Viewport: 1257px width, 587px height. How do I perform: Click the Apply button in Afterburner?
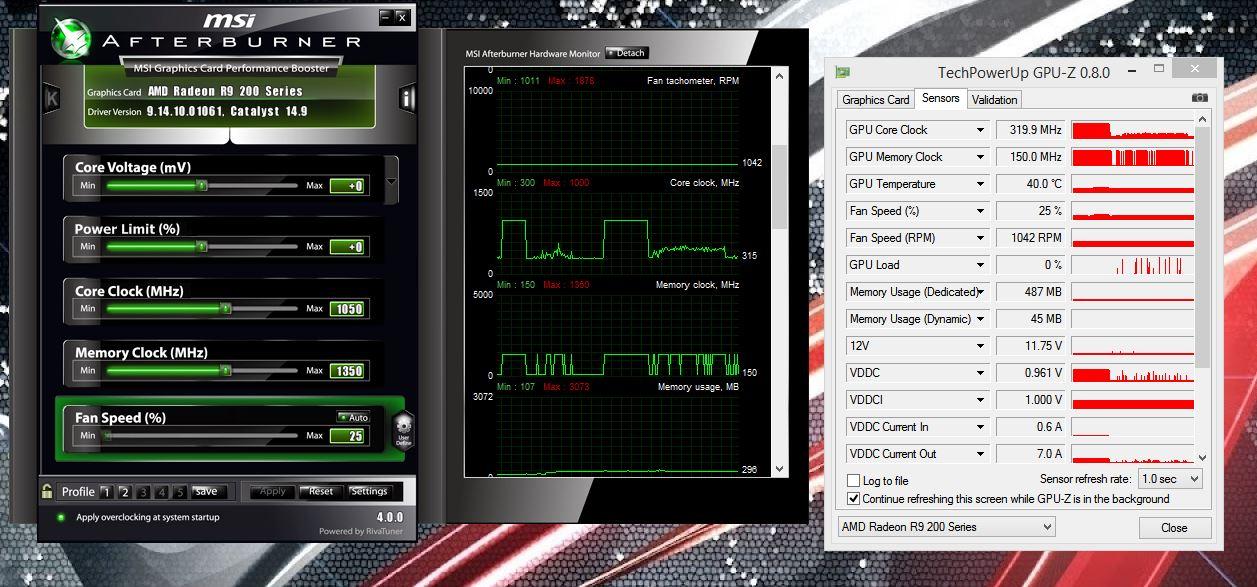pos(272,491)
